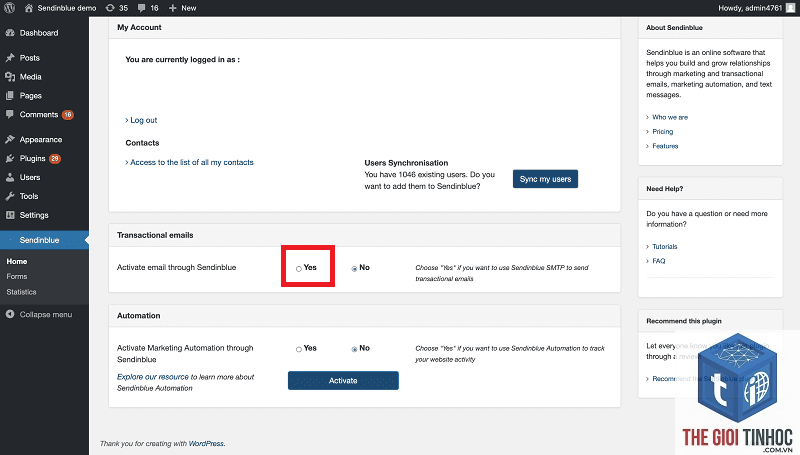Open the Dashboard menu item
800x455 pixels.
pyautogui.click(x=44, y=33)
